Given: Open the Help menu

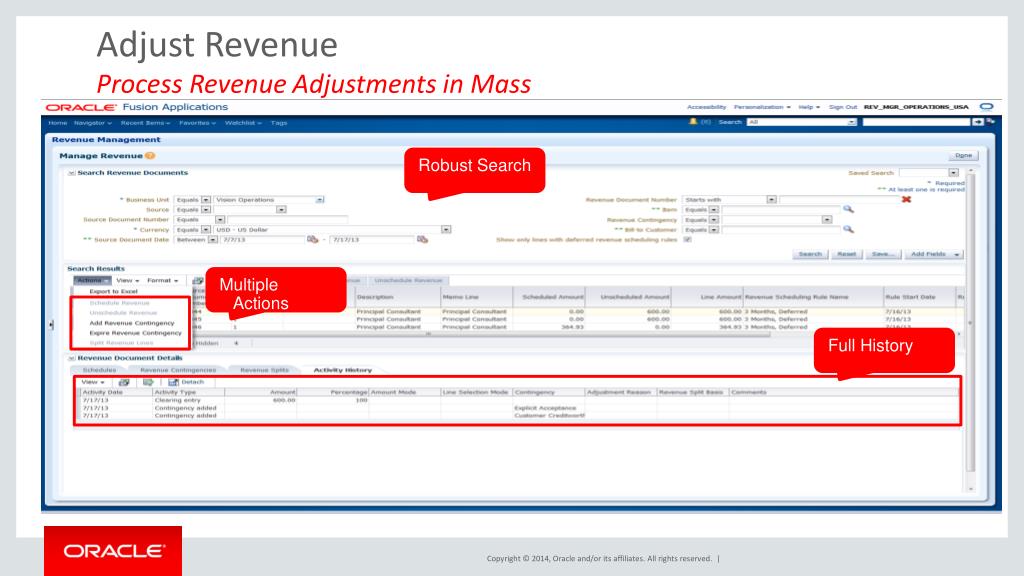Looking at the screenshot, I should pos(809,107).
